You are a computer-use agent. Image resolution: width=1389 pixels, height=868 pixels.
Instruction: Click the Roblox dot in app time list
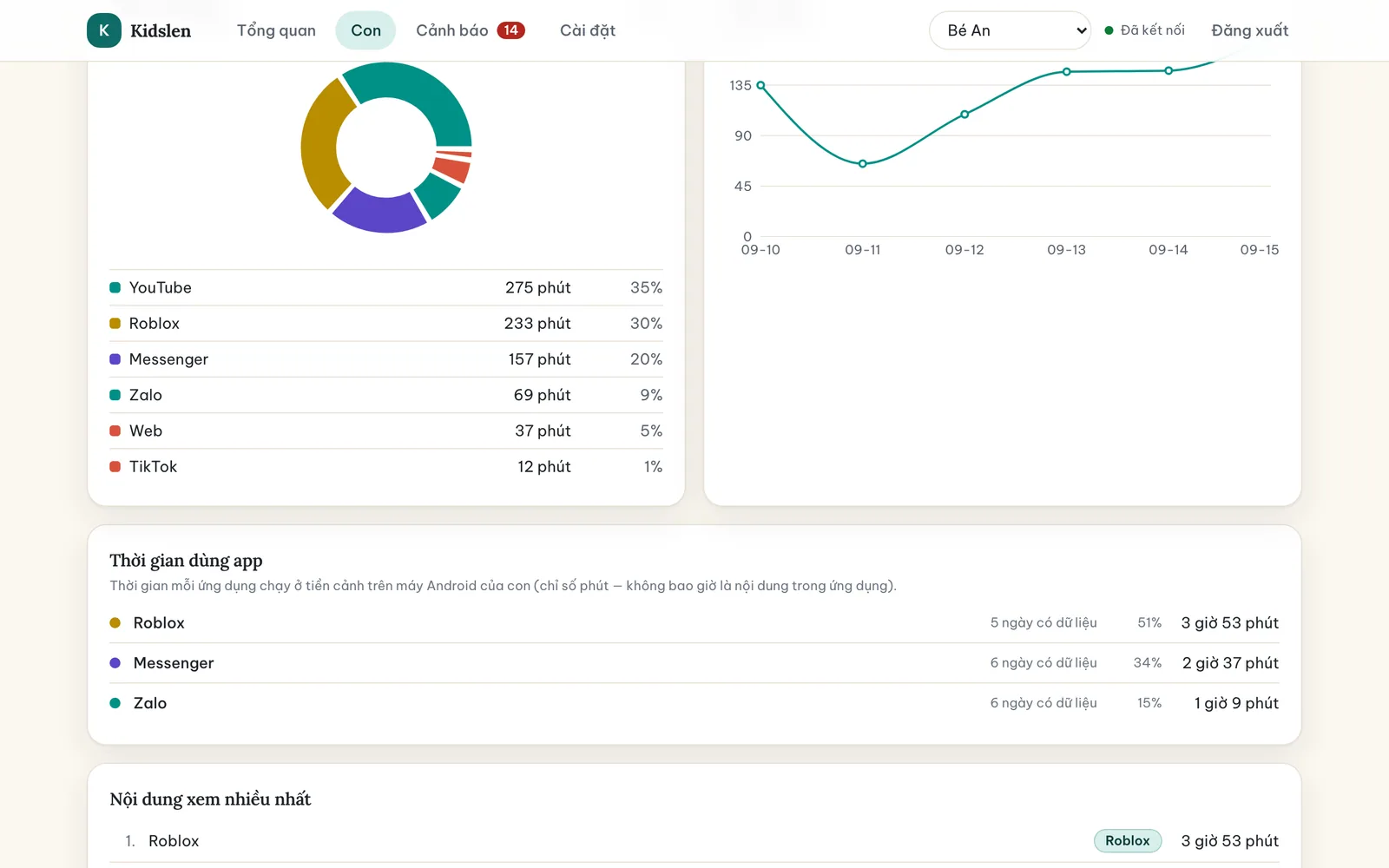tap(115, 622)
